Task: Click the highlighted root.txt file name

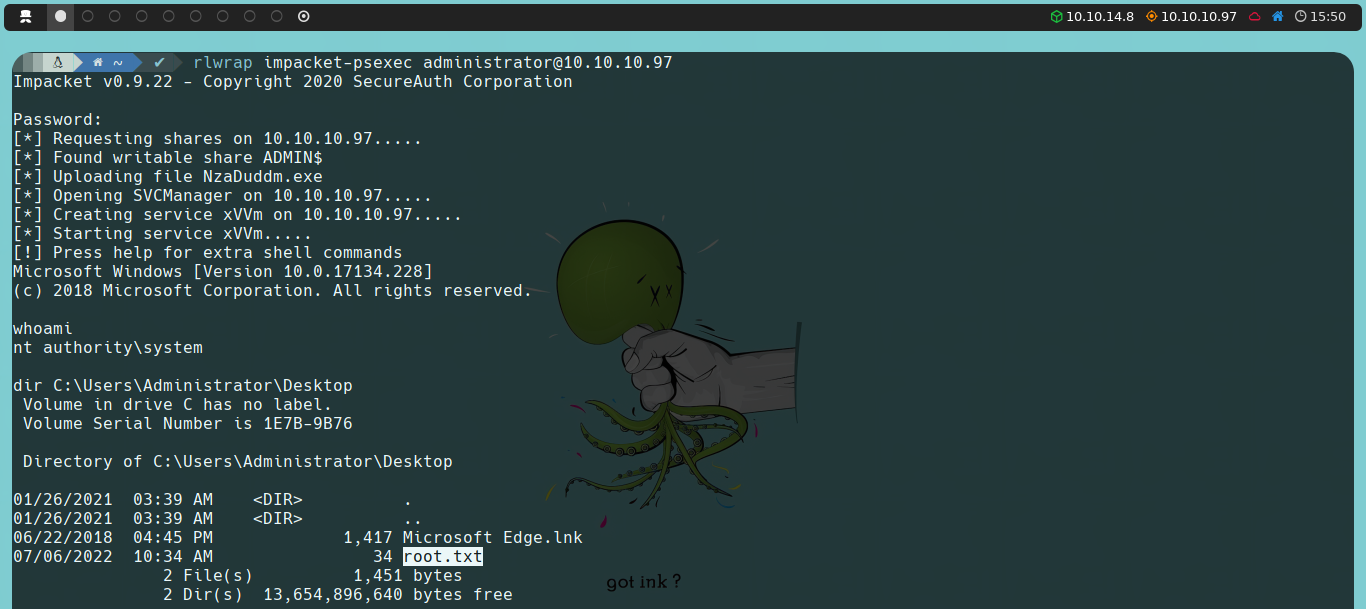Action: coord(443,556)
